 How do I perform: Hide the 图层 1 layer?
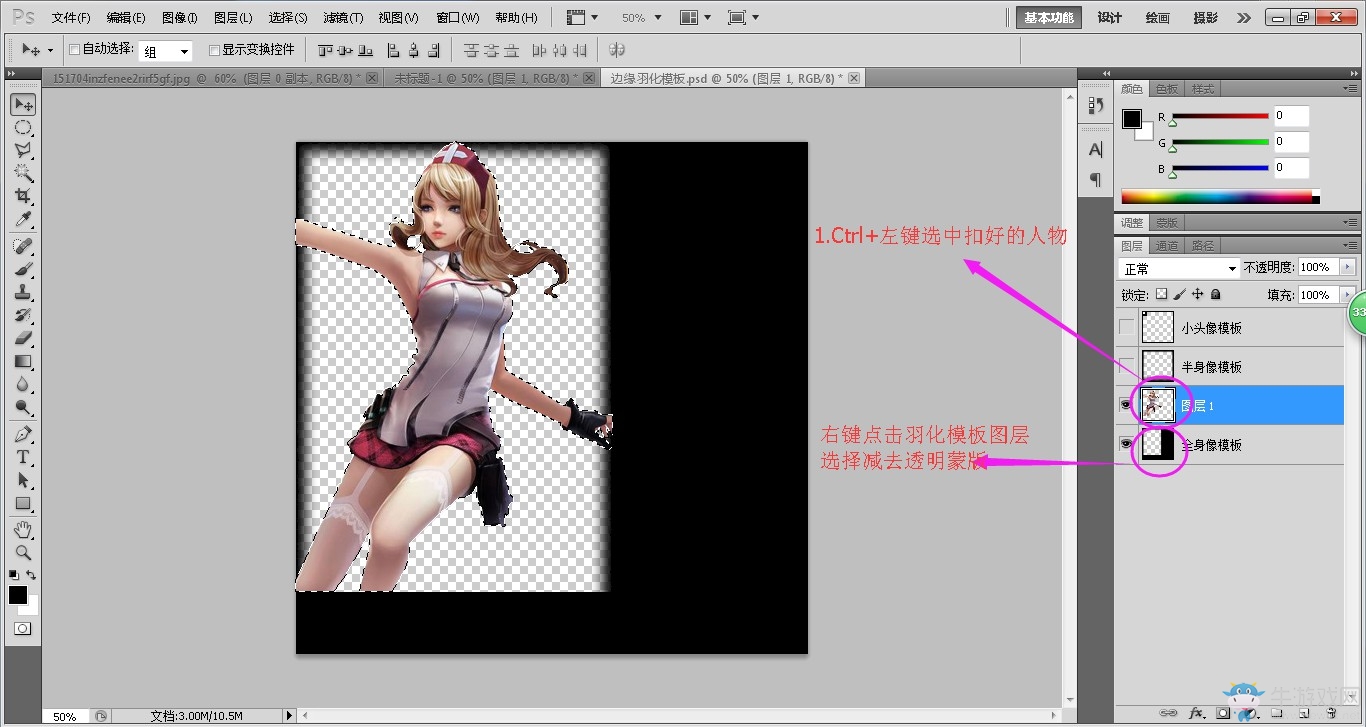click(x=1127, y=405)
